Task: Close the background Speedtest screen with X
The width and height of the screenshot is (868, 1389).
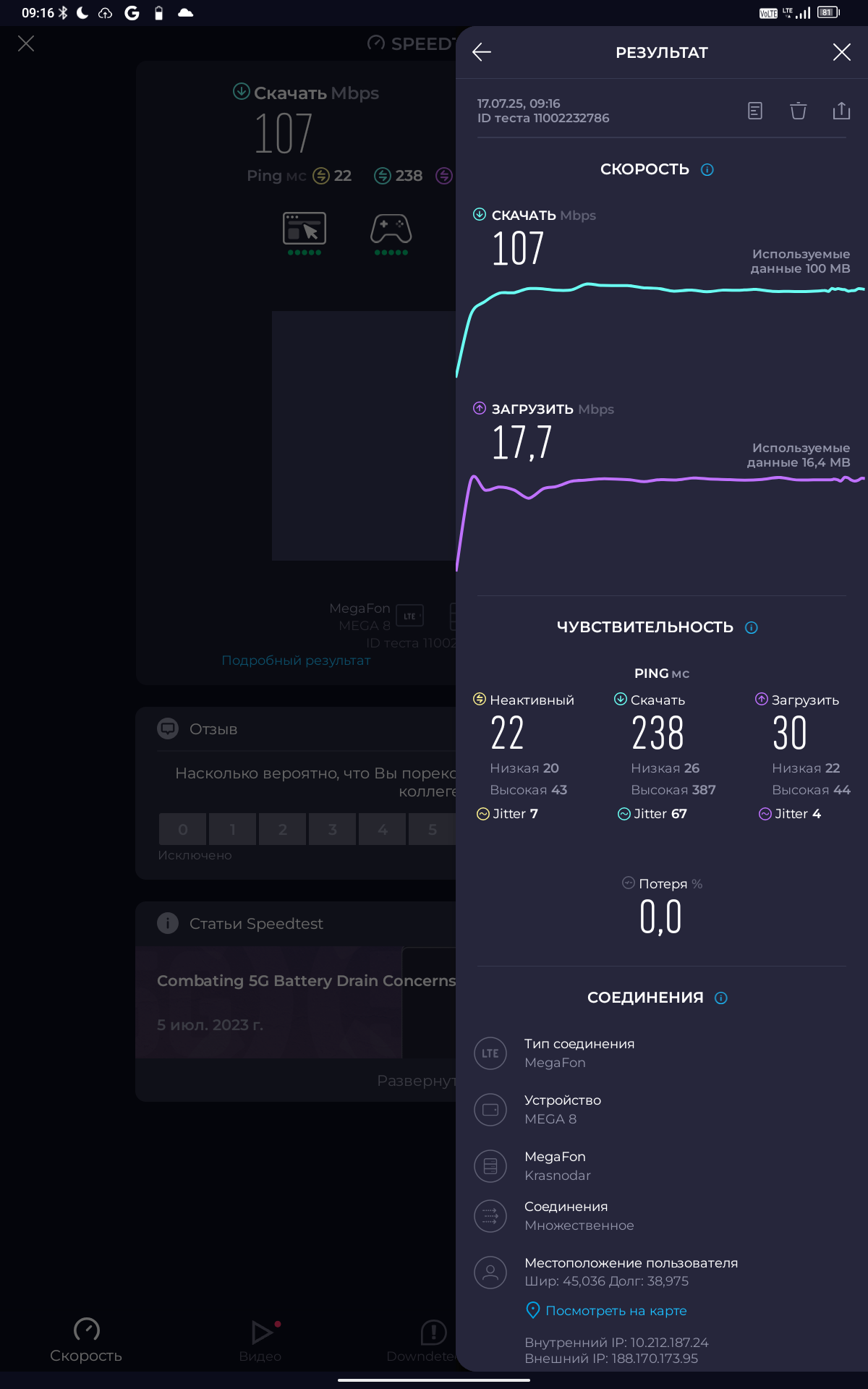Action: (26, 43)
